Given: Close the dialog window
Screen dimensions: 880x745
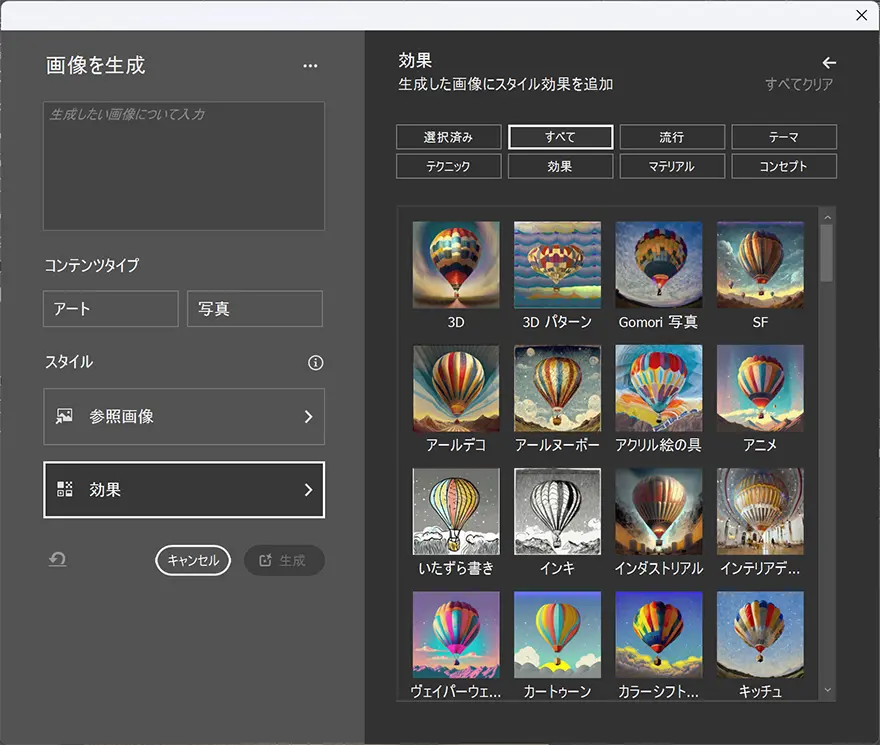Looking at the screenshot, I should 861,15.
